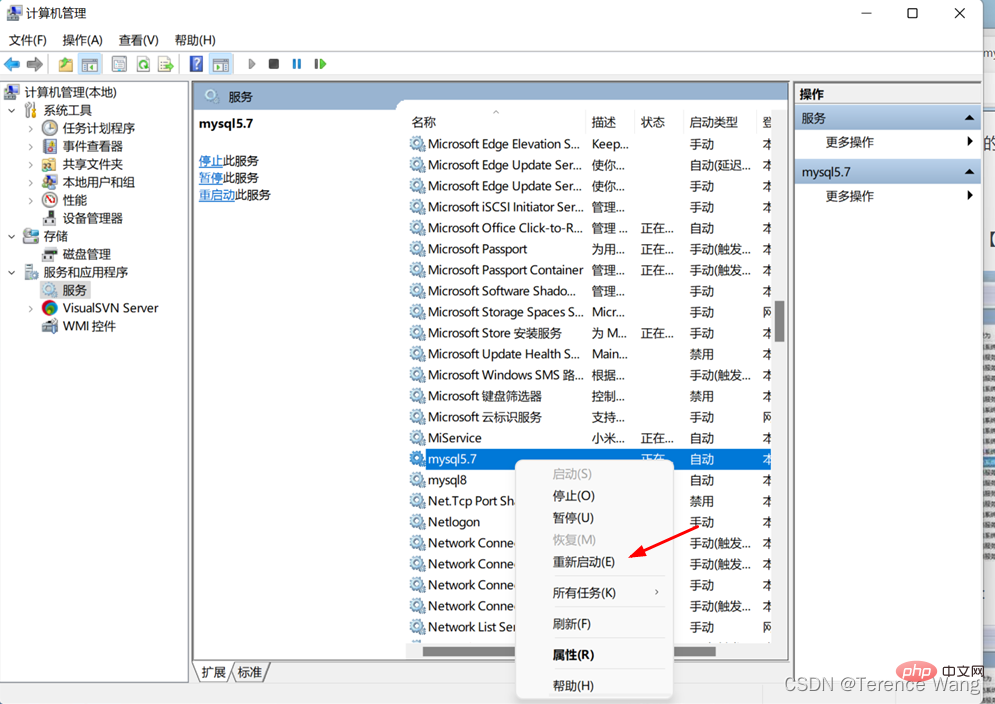The height and width of the screenshot is (704, 995).
Task: Collapse the 系统工具 tree node
Action: (9, 111)
